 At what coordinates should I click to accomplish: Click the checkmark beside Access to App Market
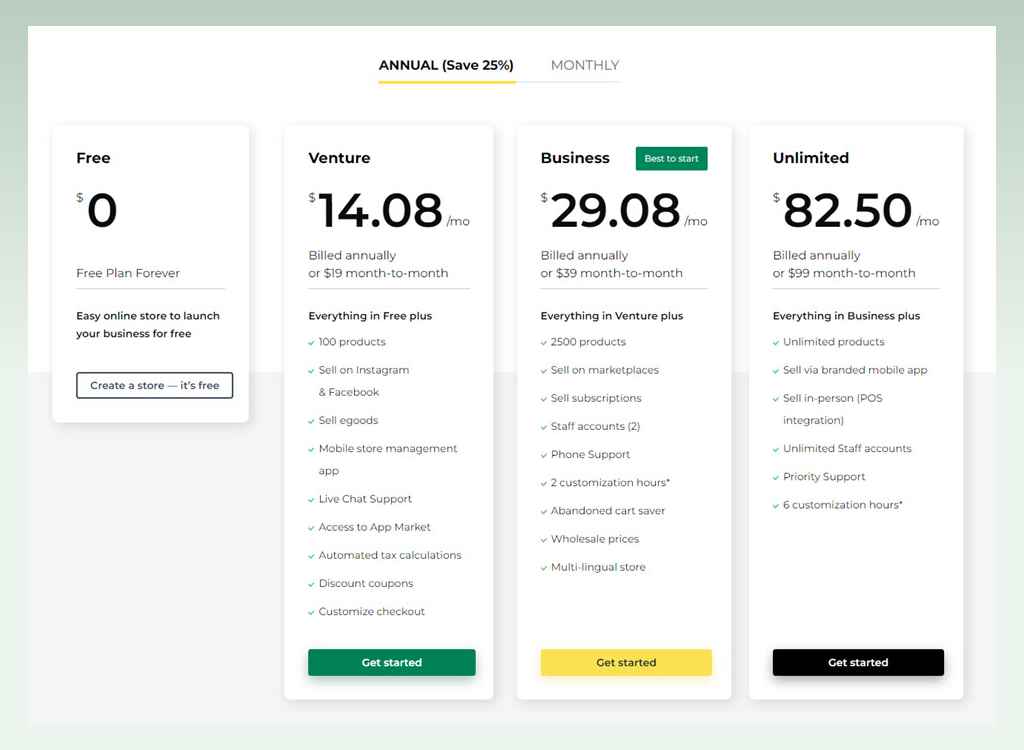coord(312,527)
